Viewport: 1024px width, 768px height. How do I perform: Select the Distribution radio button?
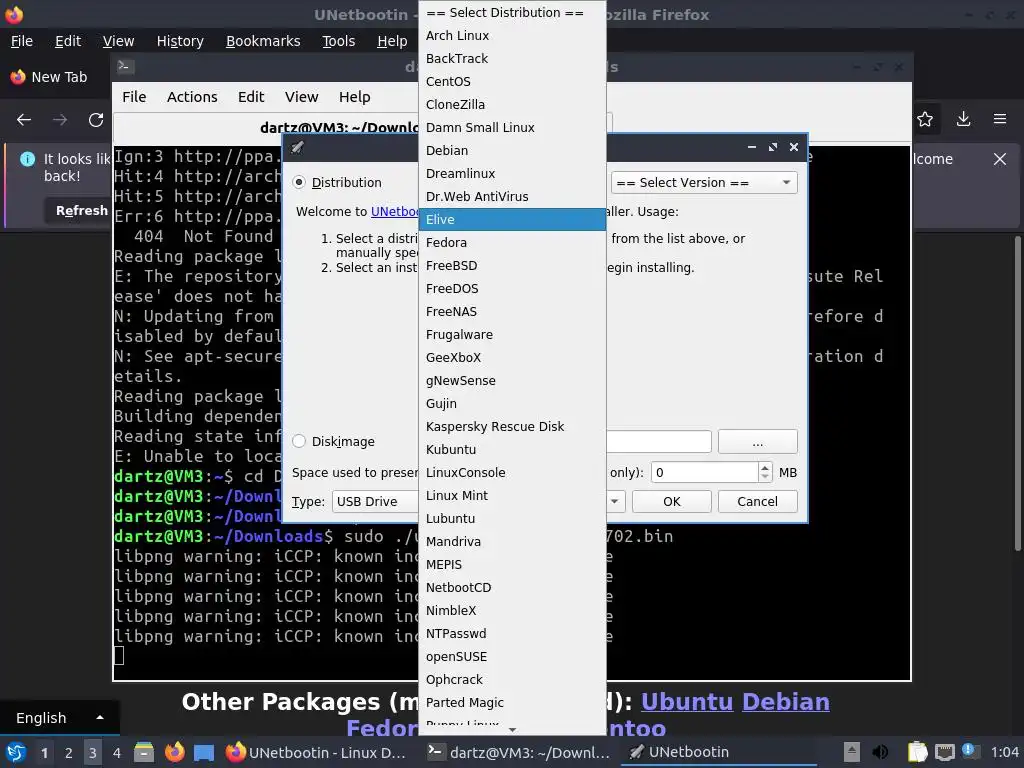[299, 182]
